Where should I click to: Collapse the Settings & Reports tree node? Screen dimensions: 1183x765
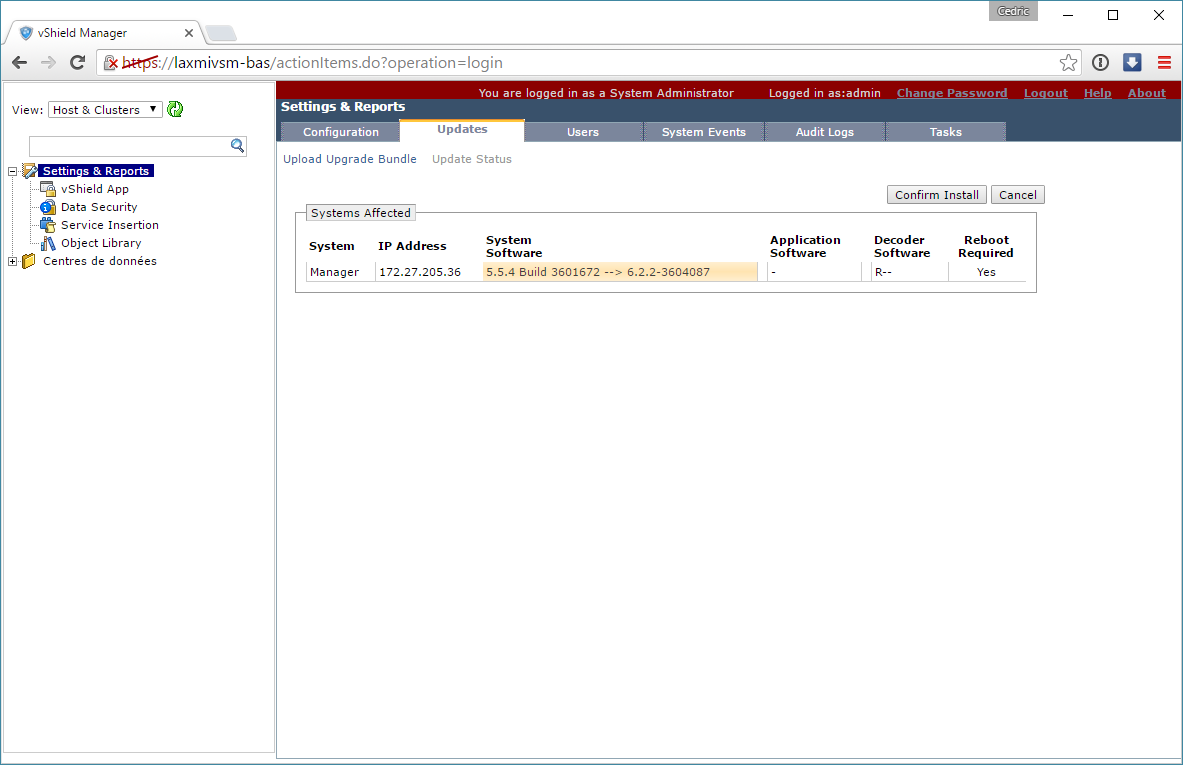pos(13,171)
